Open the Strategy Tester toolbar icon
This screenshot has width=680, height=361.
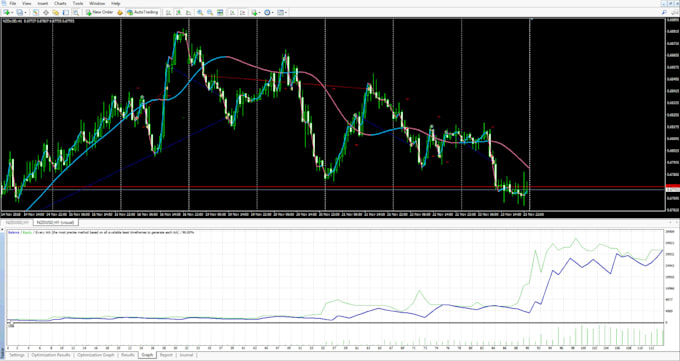[x=75, y=13]
